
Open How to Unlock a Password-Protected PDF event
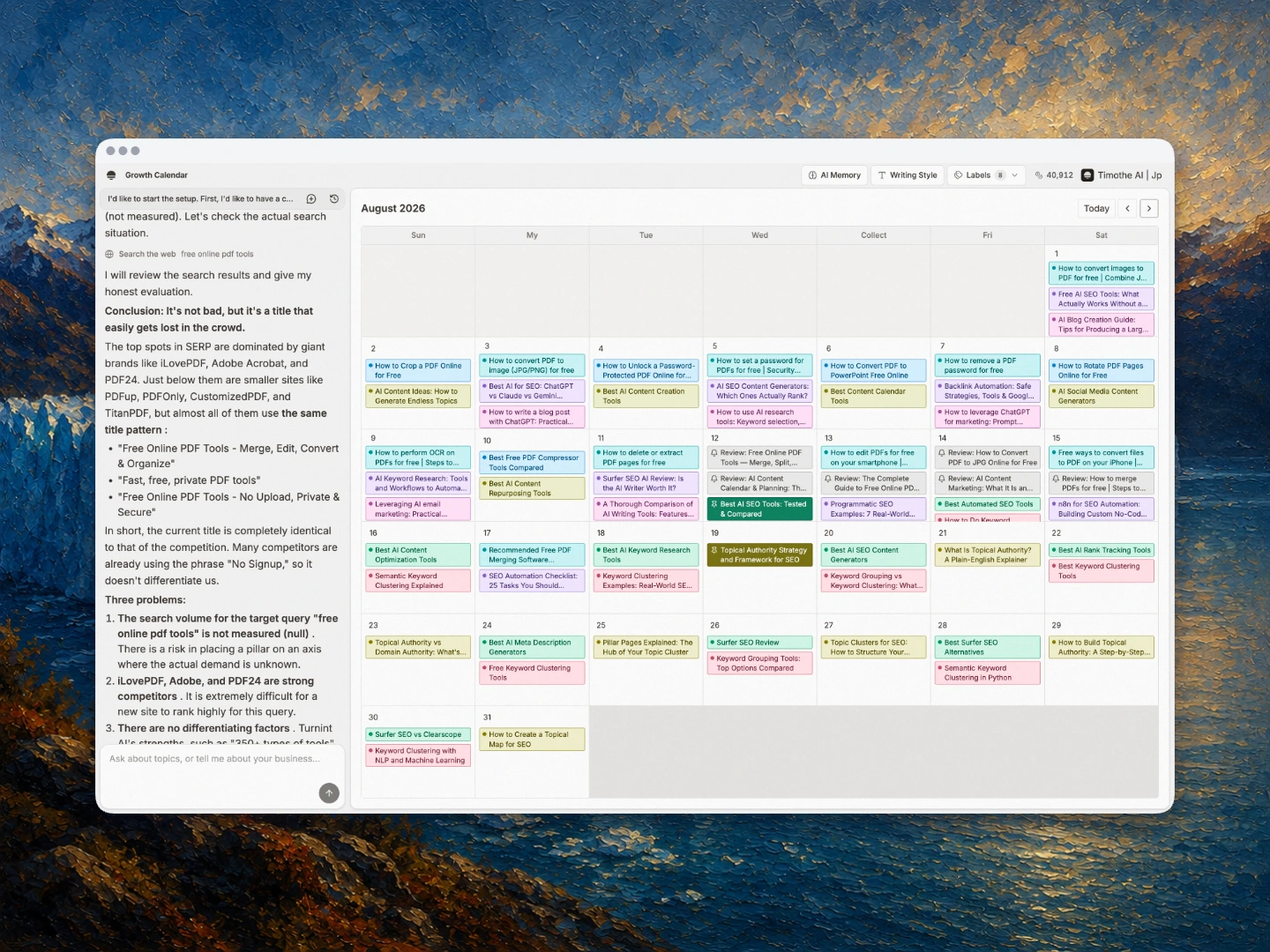(x=646, y=370)
